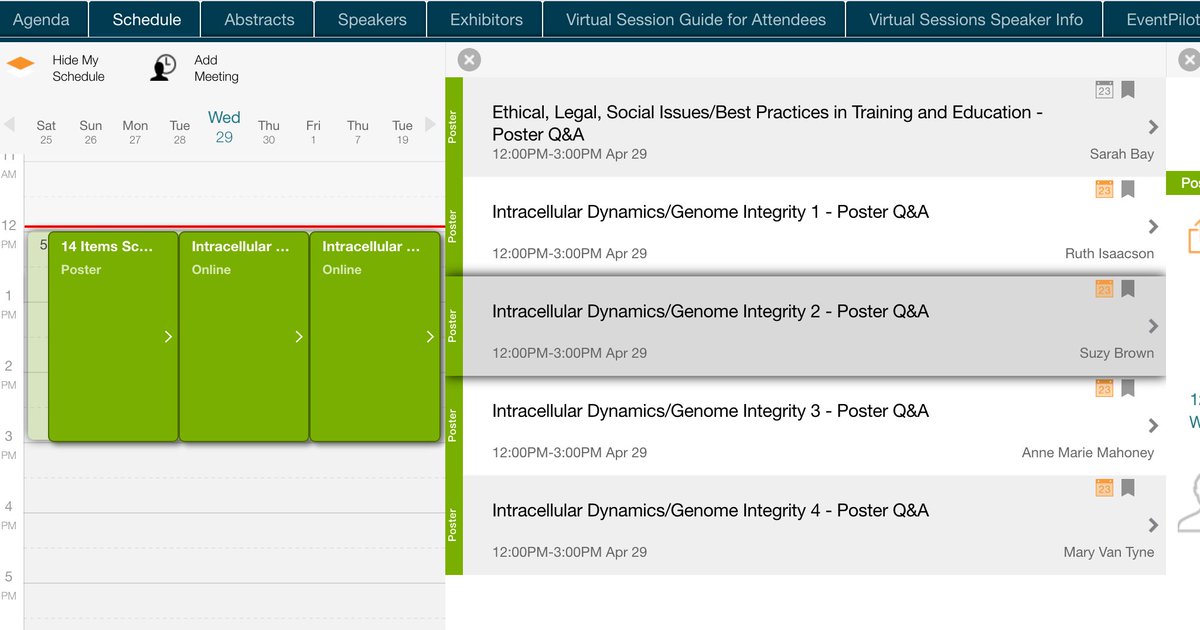
Task: Close the session list with the X icon
Action: 469,60
